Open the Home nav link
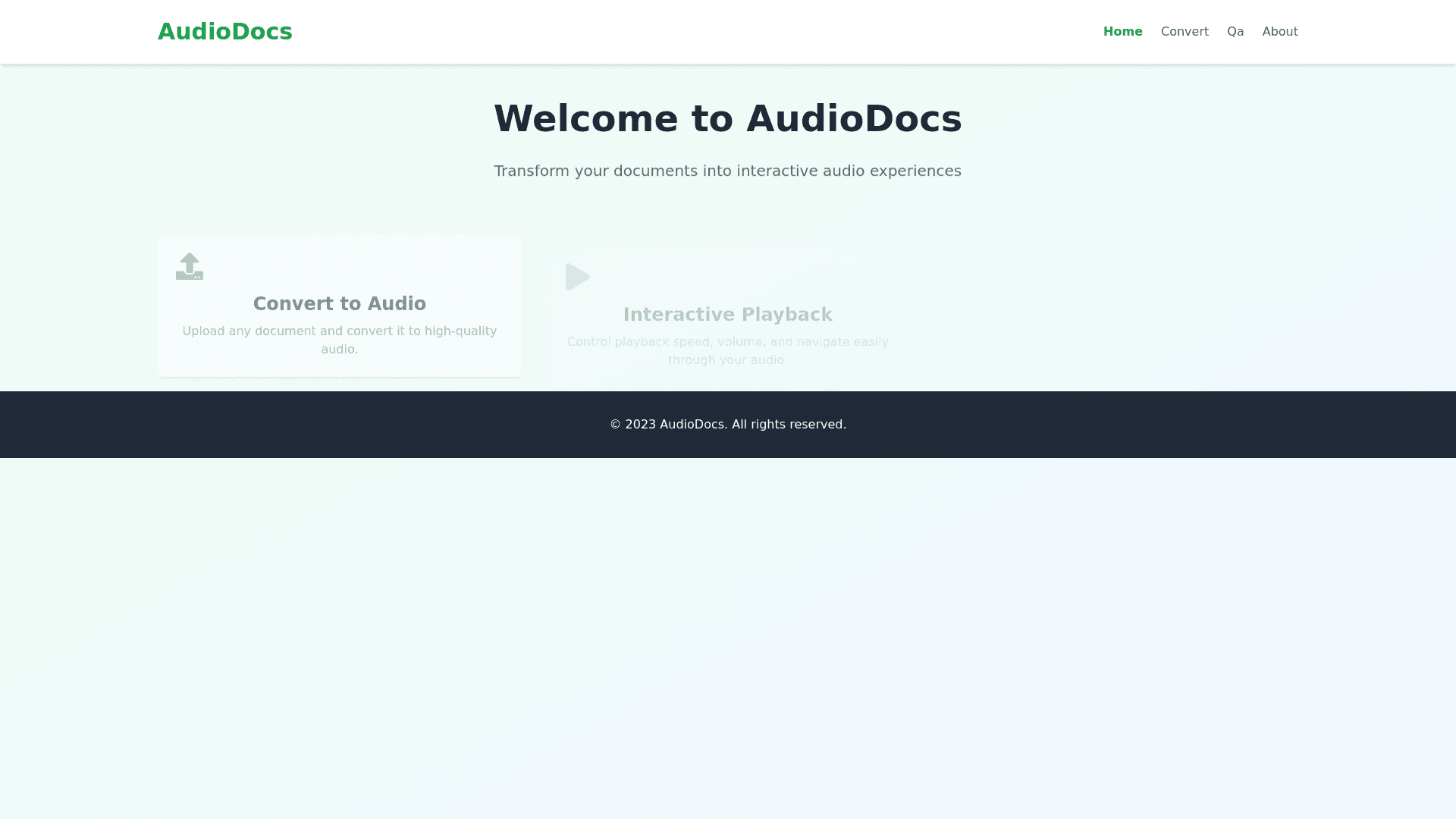Viewport: 1456px width, 819px height. 1122,32
